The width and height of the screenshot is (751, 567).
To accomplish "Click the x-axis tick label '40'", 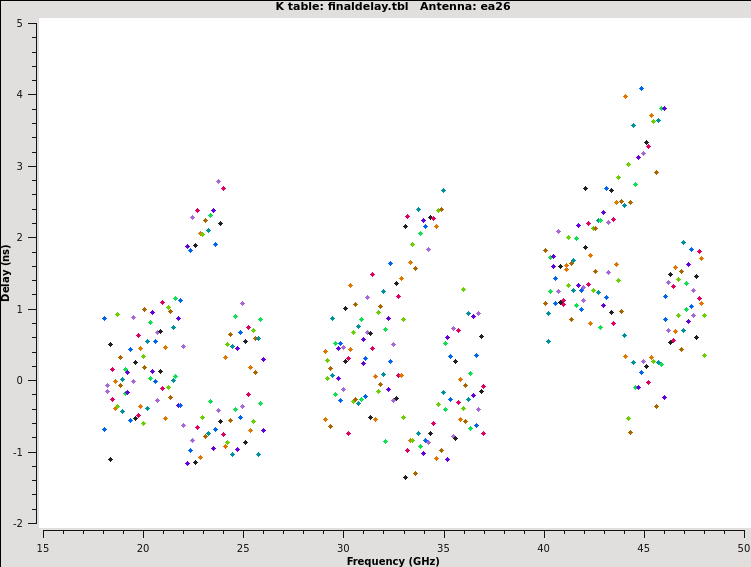I will click(x=543, y=548).
